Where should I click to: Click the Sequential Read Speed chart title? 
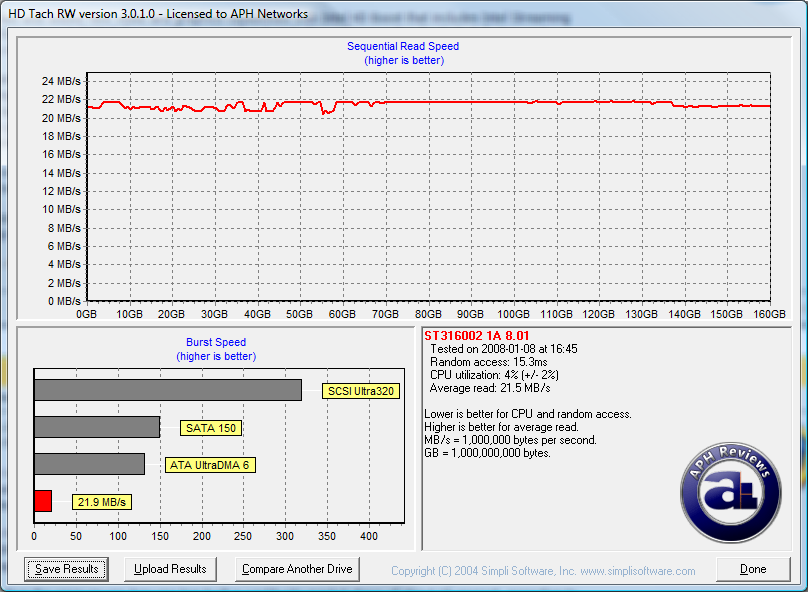pyautogui.click(x=403, y=46)
